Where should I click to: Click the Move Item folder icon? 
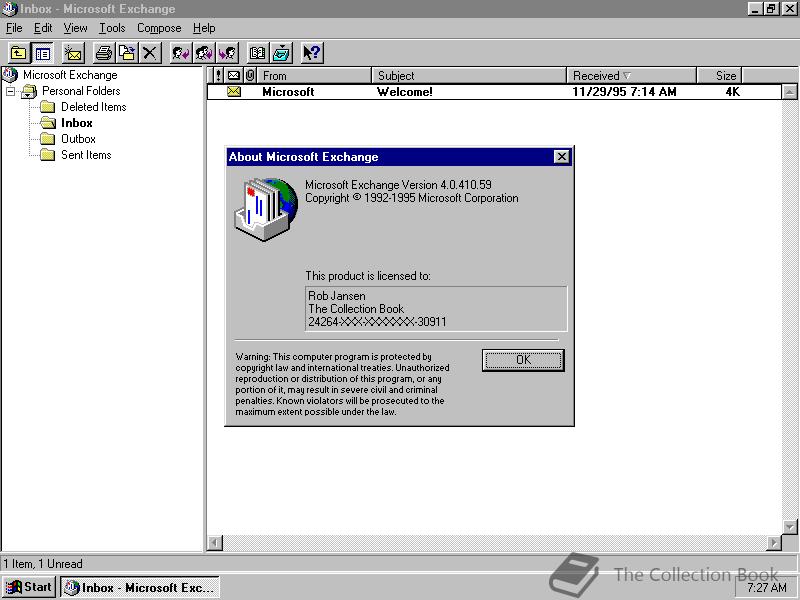pos(126,53)
